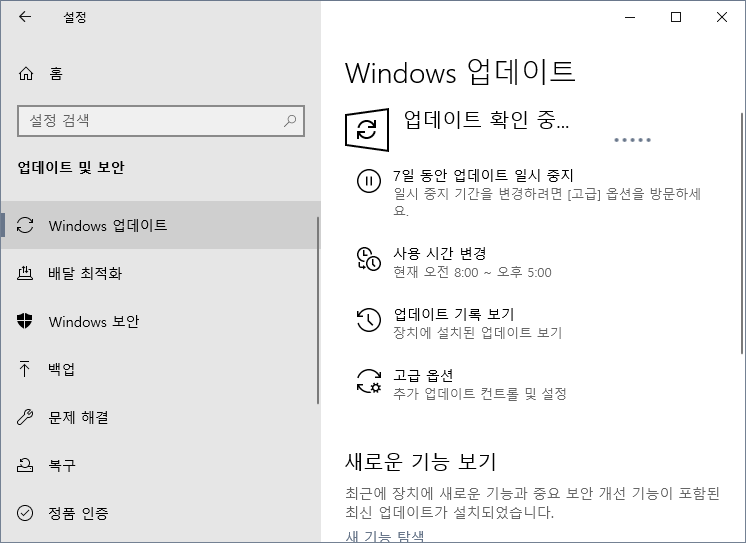Open 정품 인증 page
The height and width of the screenshot is (543, 746).
click(160, 513)
